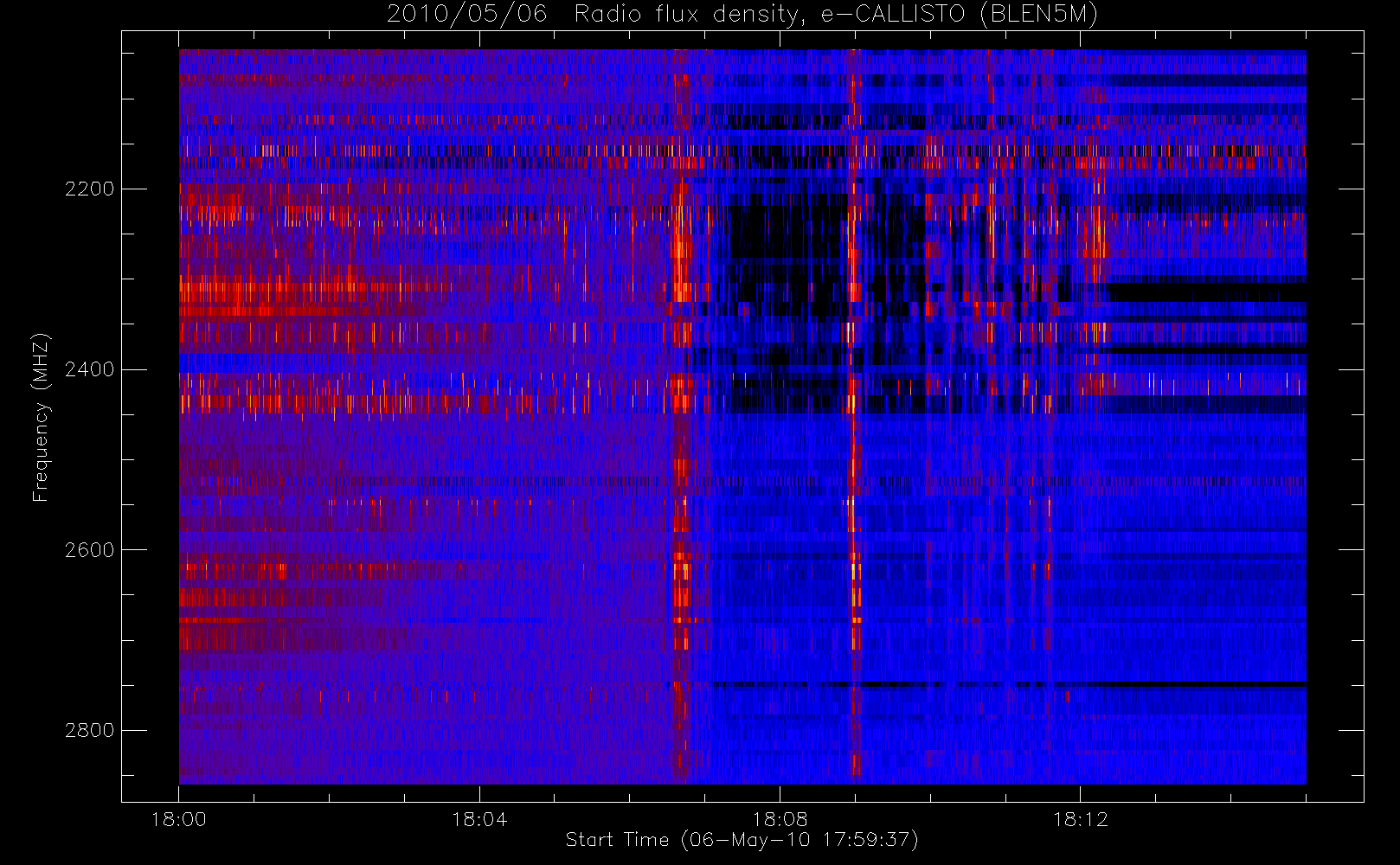This screenshot has width=1400, height=865.
Task: Click the 2600 frequency tick label
Action: (x=89, y=550)
